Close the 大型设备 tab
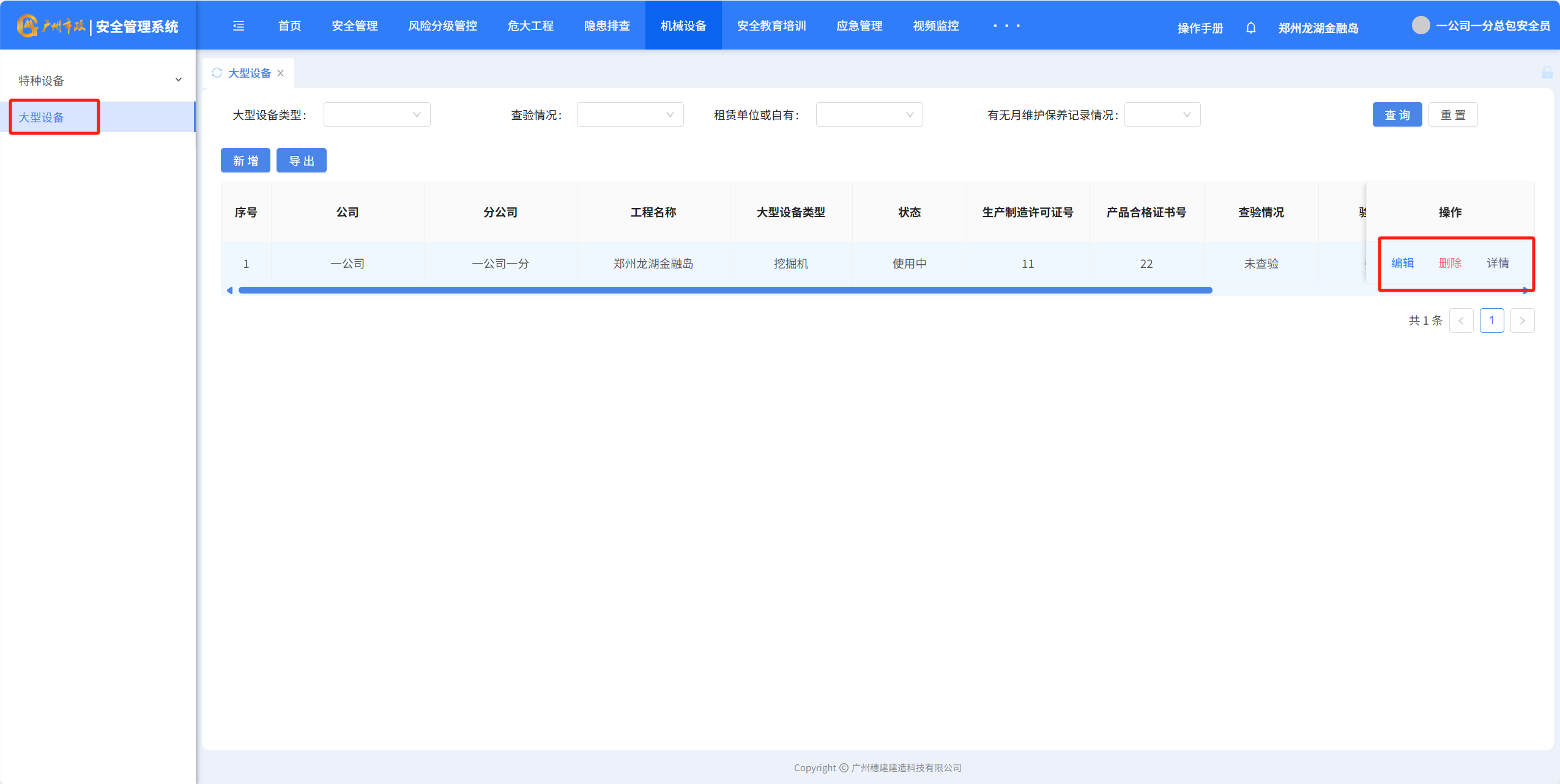Image resolution: width=1560 pixels, height=784 pixels. pyautogui.click(x=281, y=73)
